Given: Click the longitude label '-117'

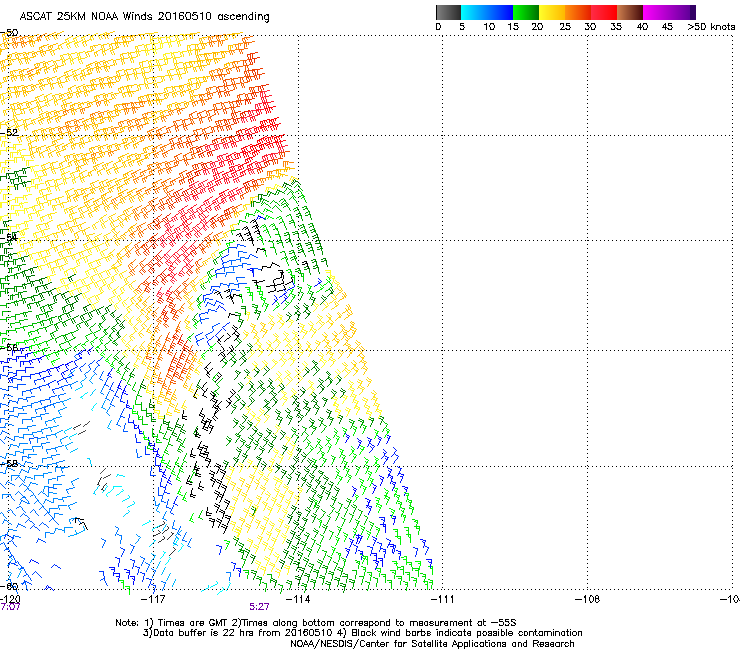Looking at the screenshot, I should (153, 599).
